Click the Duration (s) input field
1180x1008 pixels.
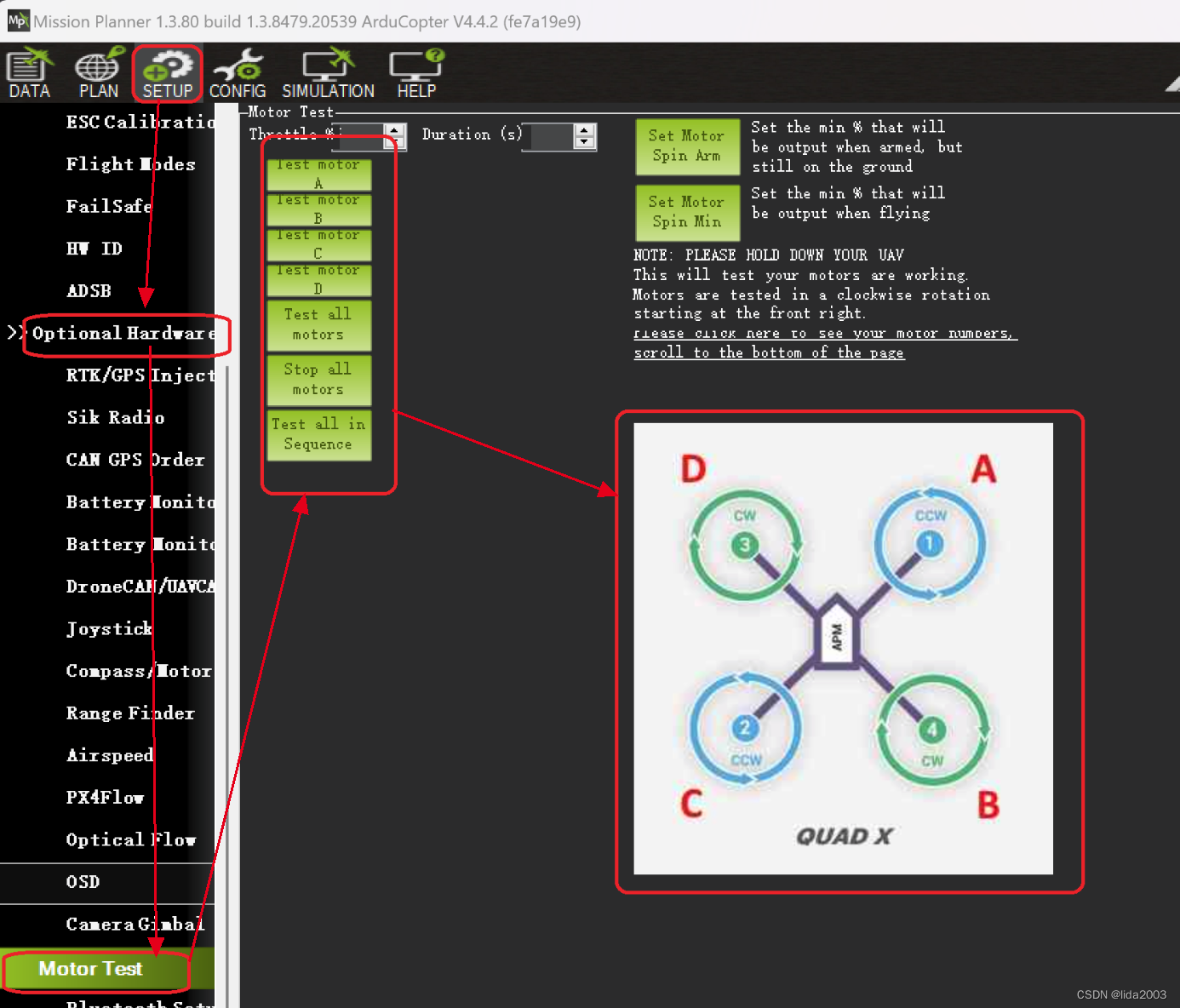pos(548,137)
